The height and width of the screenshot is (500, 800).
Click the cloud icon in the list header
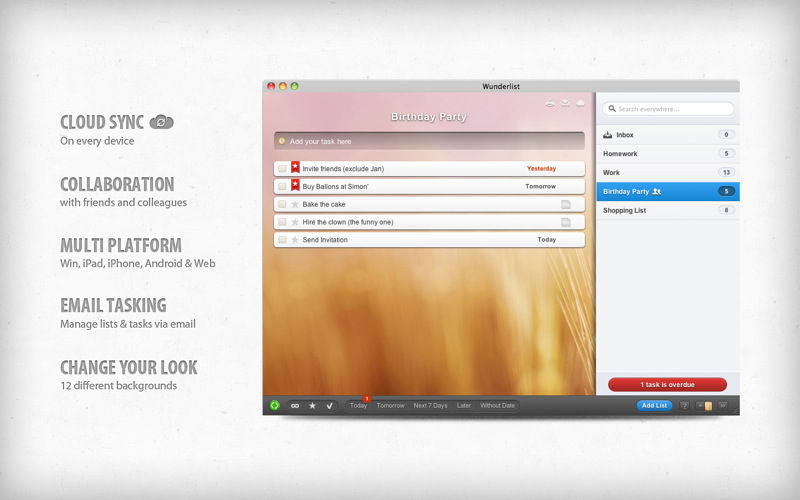580,104
